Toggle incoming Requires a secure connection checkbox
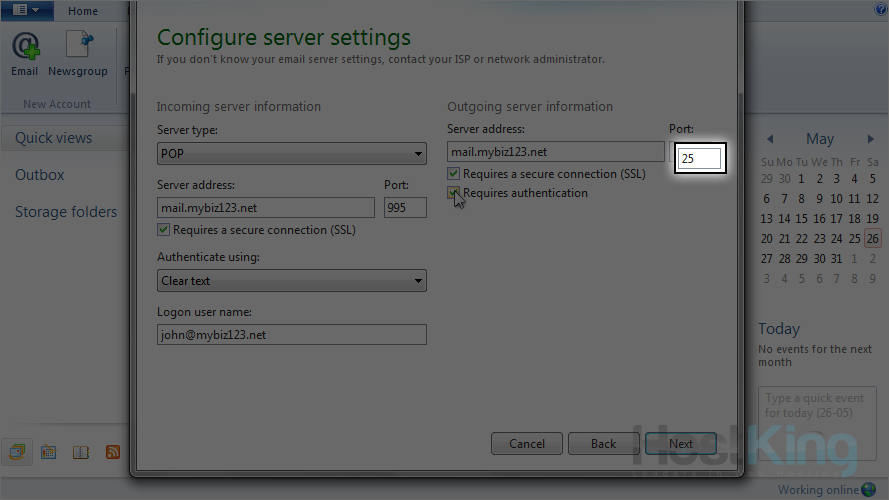The width and height of the screenshot is (889, 500). click(x=164, y=230)
